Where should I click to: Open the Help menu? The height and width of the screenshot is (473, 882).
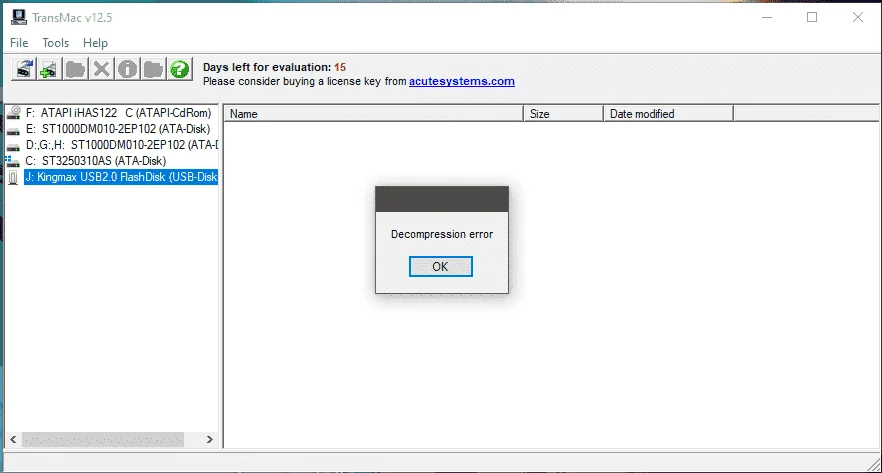point(95,43)
